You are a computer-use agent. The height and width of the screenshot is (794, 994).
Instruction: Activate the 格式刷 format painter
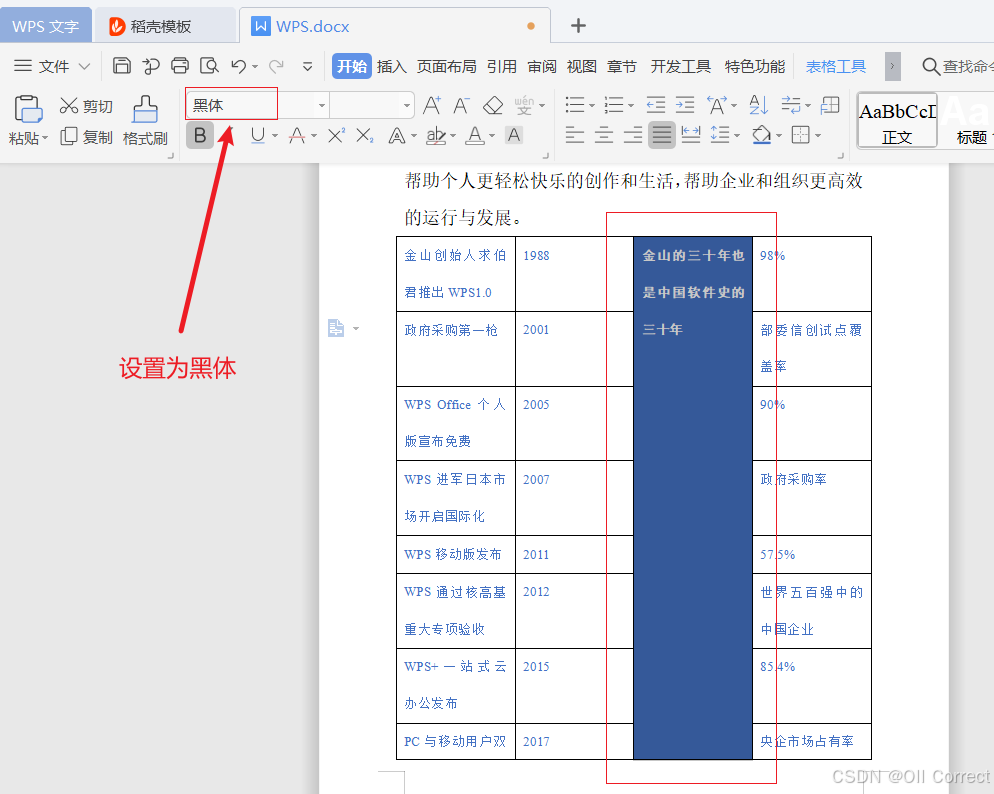pos(145,120)
